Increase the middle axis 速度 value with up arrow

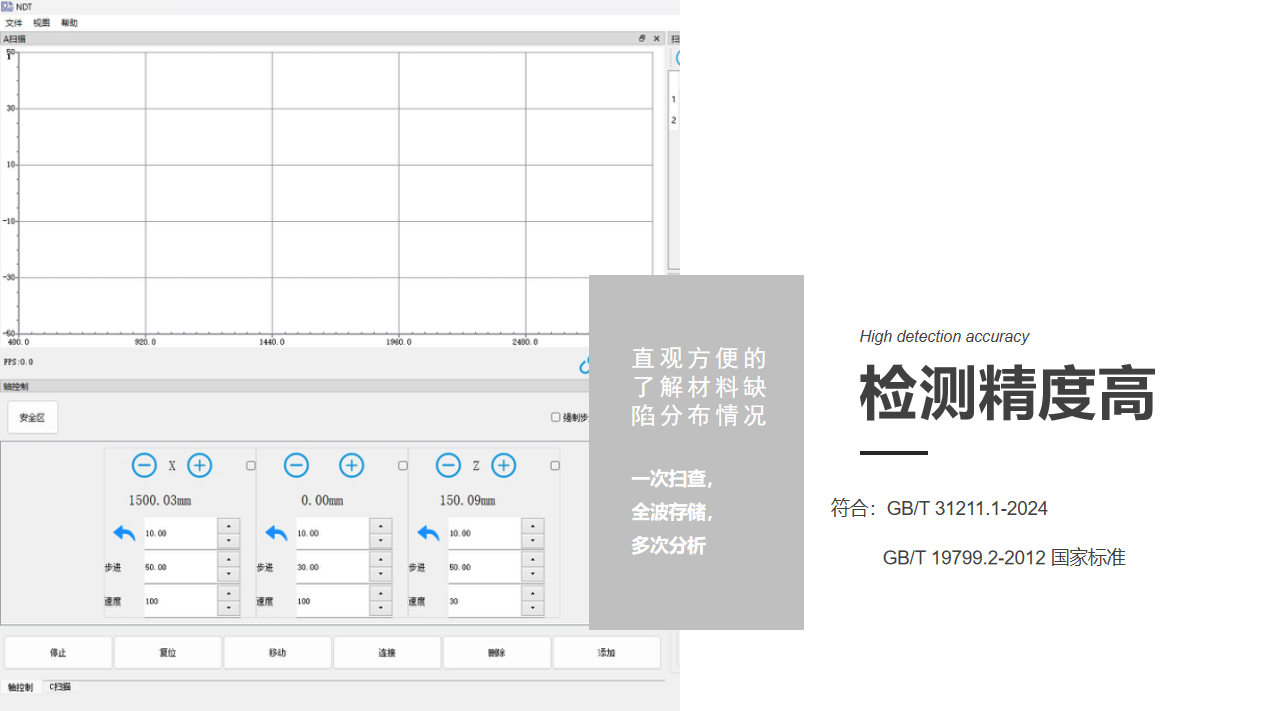pyautogui.click(x=381, y=594)
